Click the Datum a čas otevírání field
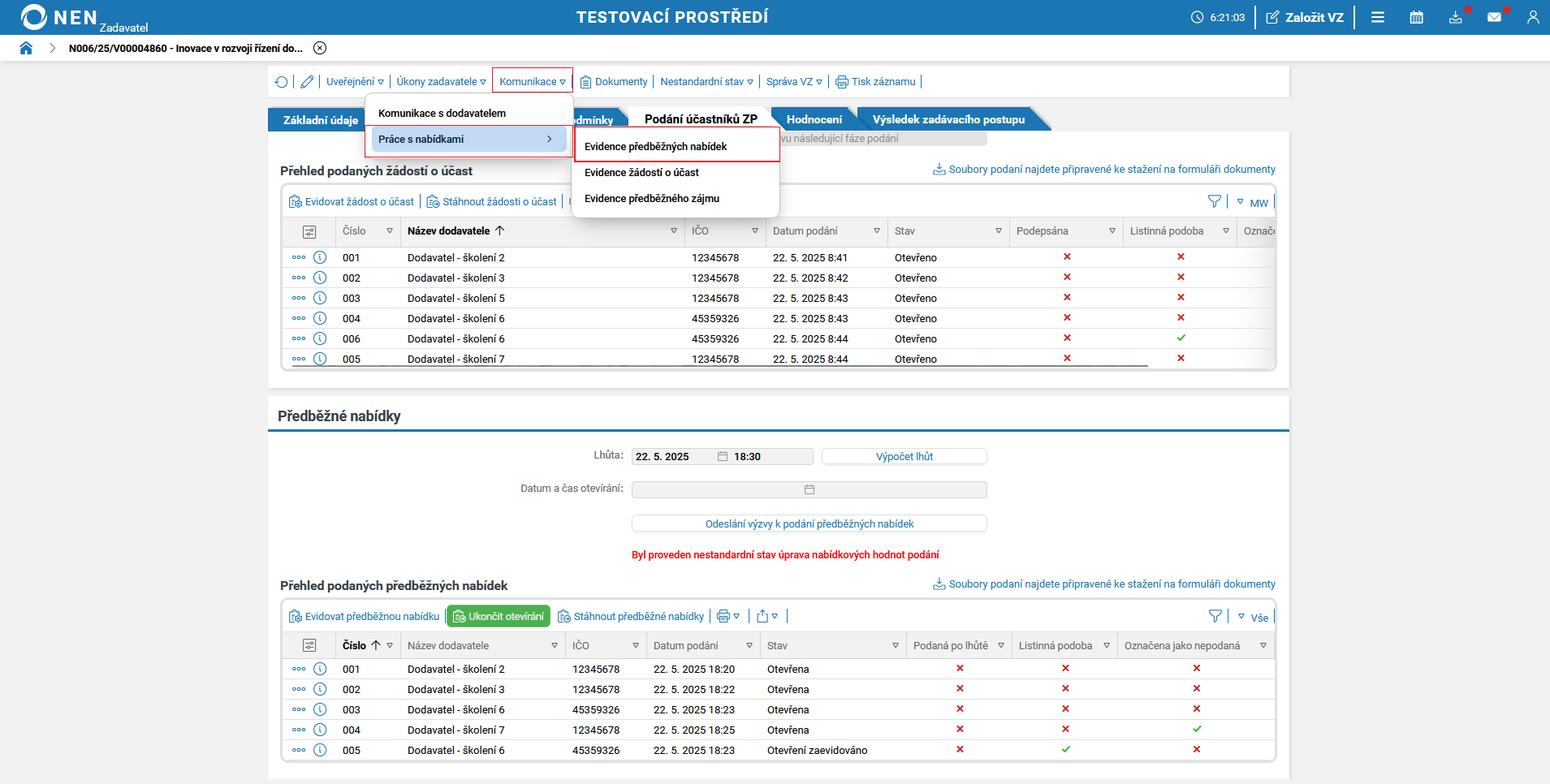This screenshot has height=784, width=1550. click(809, 489)
